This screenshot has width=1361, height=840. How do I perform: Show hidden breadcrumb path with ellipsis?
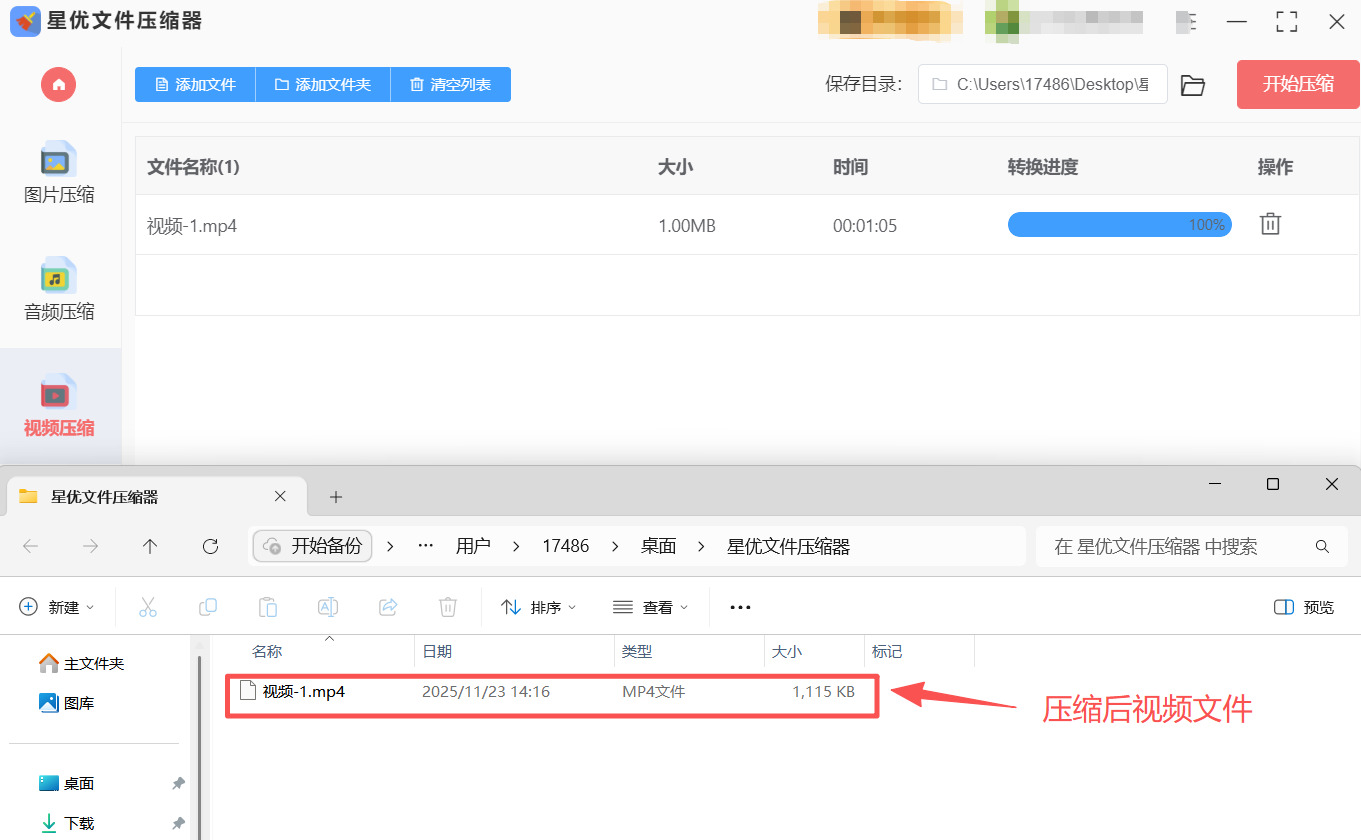click(x=426, y=546)
